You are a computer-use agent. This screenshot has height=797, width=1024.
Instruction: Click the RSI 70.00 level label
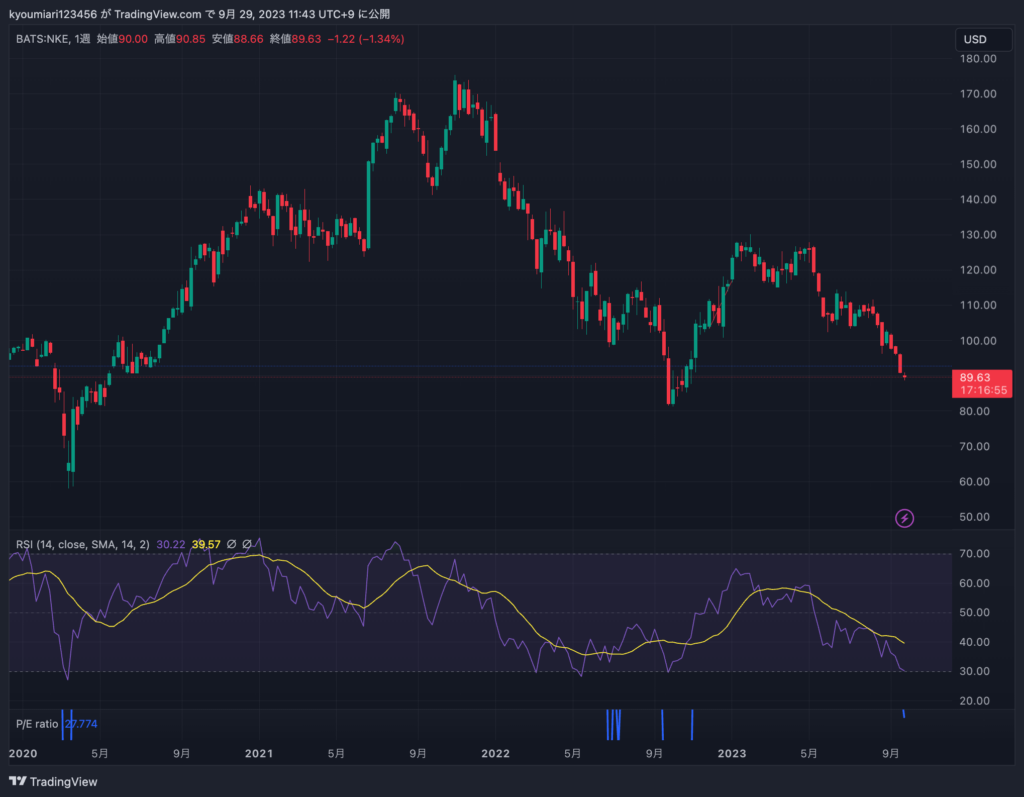(974, 553)
